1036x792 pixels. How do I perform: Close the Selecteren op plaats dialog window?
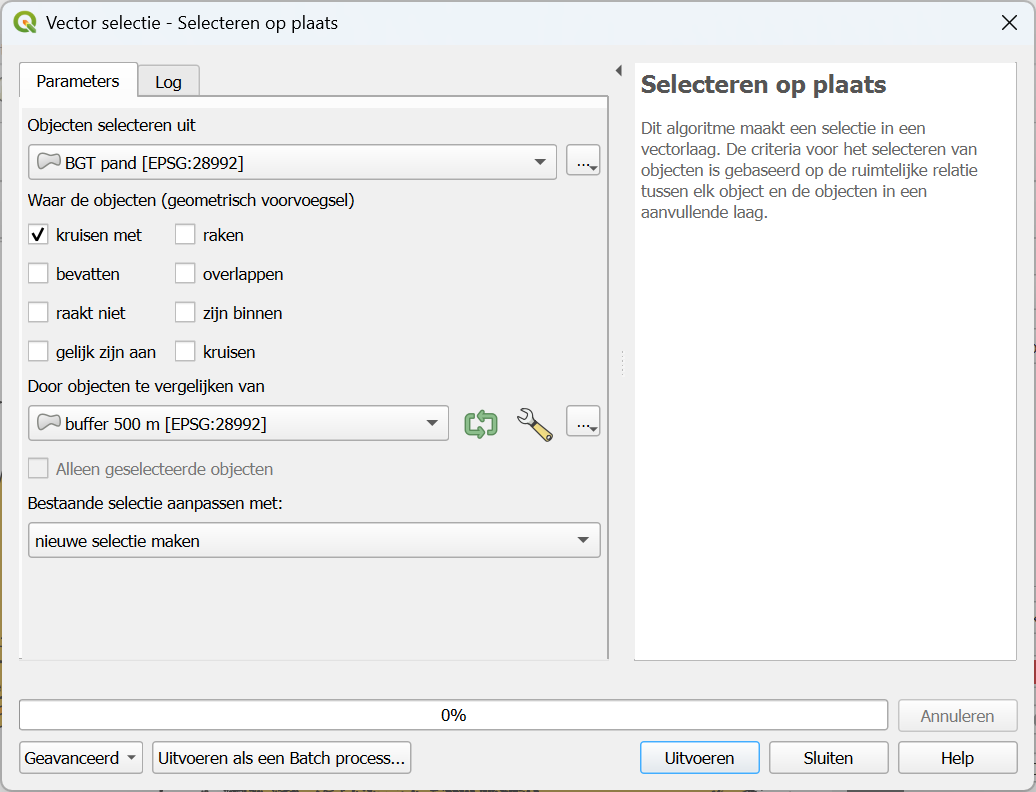1009,23
